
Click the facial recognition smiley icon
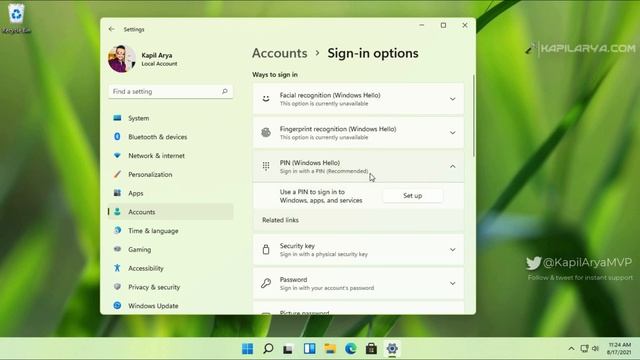click(266, 99)
